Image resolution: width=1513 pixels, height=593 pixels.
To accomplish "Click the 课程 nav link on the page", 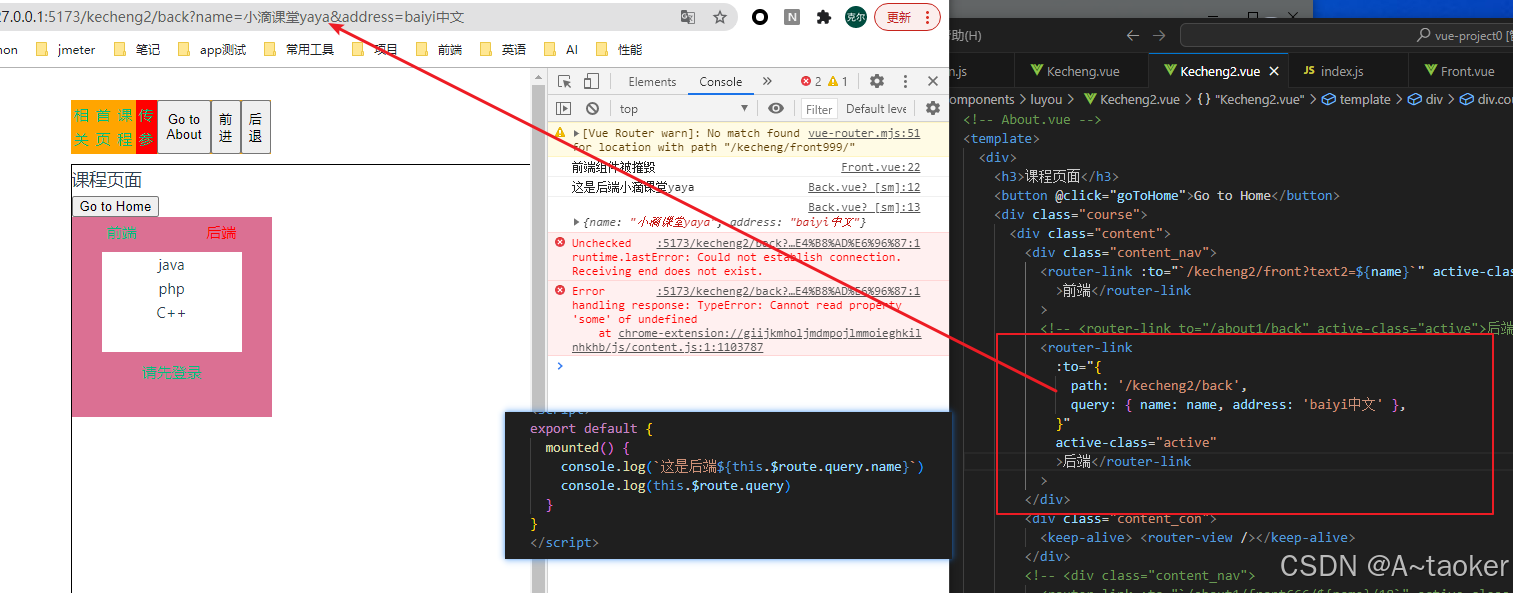I will tap(125, 127).
